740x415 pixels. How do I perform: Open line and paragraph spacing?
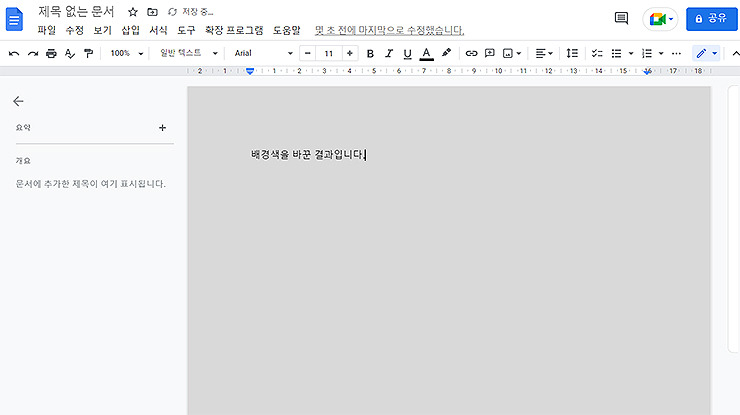pos(572,53)
